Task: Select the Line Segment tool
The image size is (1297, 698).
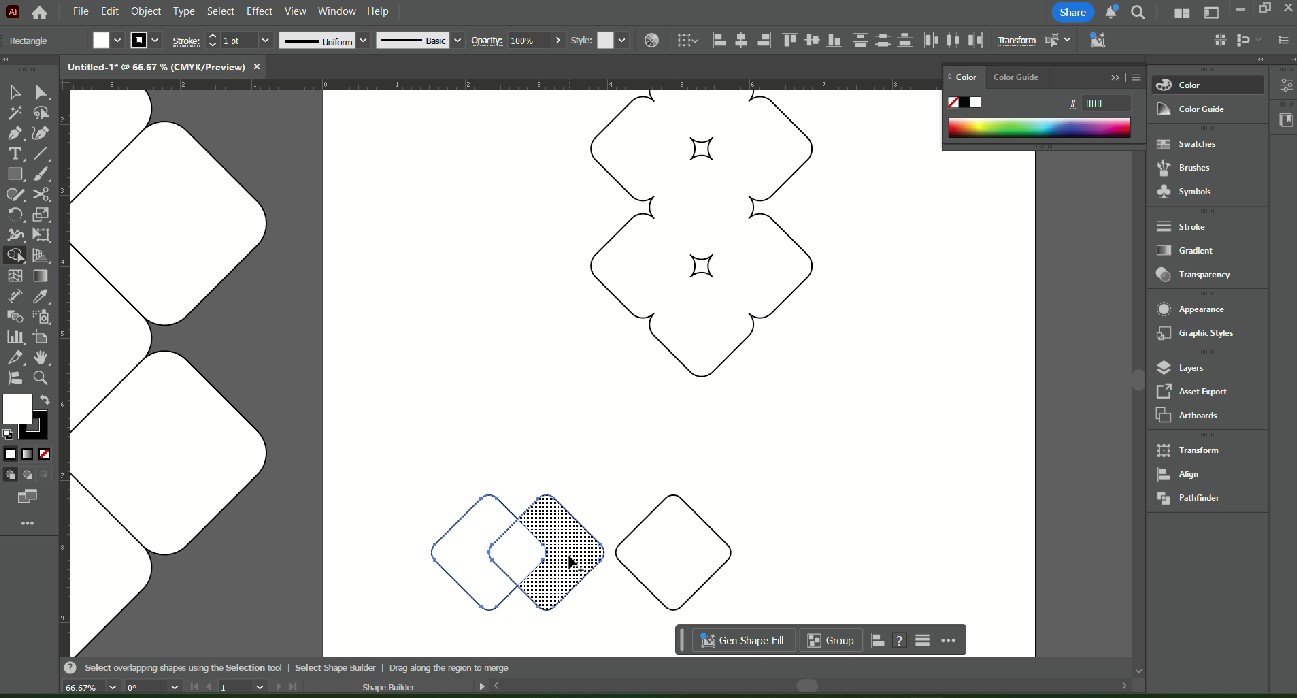Action: 41,154
